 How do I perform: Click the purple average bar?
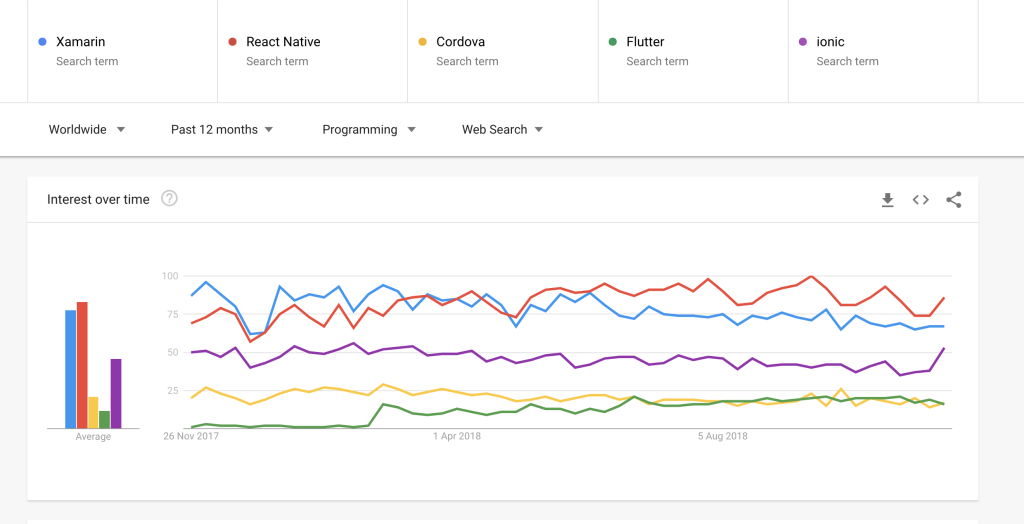116,393
